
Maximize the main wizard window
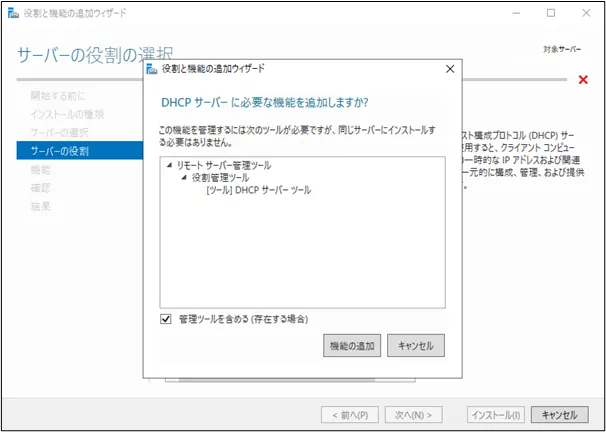pos(551,13)
